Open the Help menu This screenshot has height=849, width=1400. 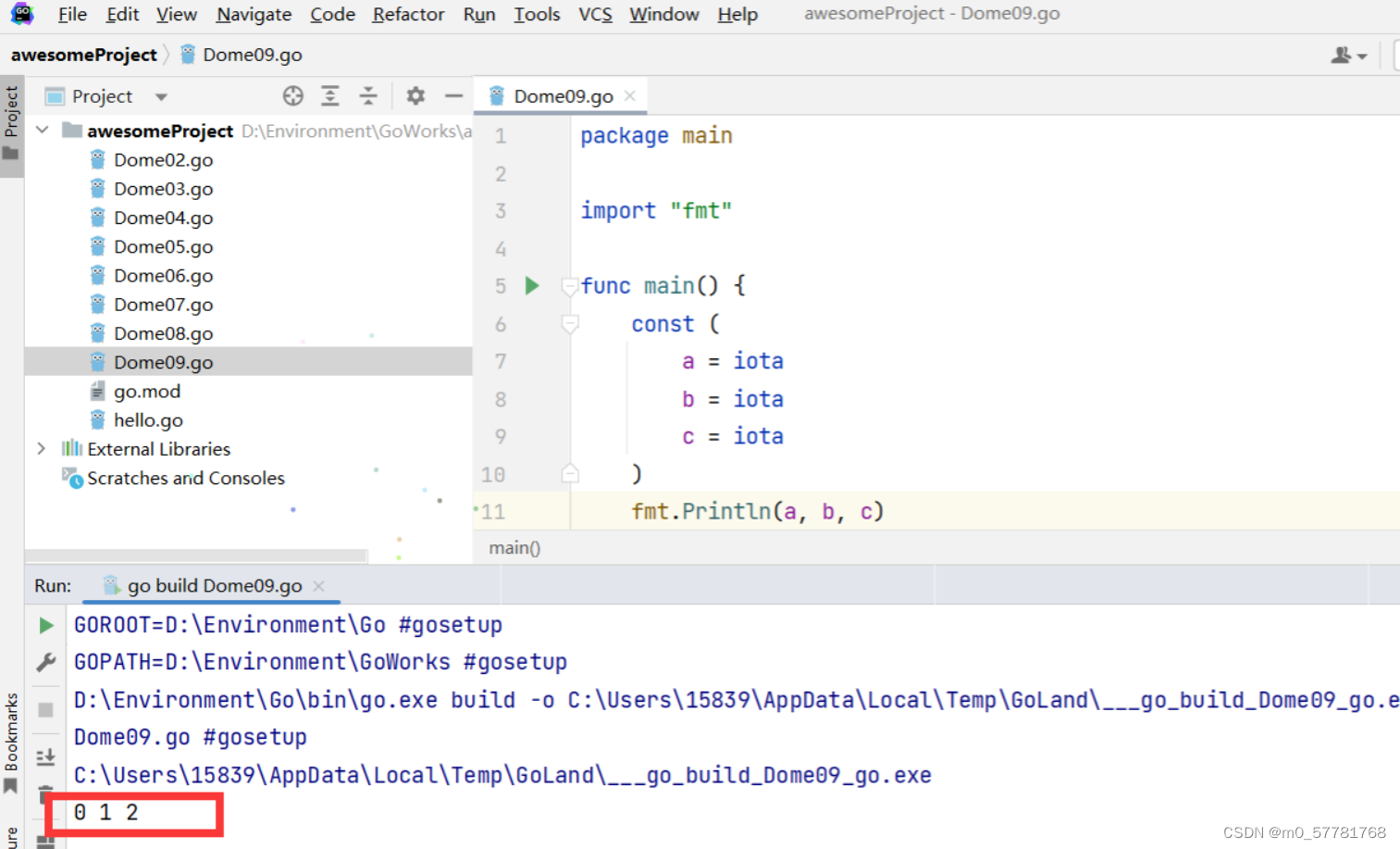tap(737, 15)
